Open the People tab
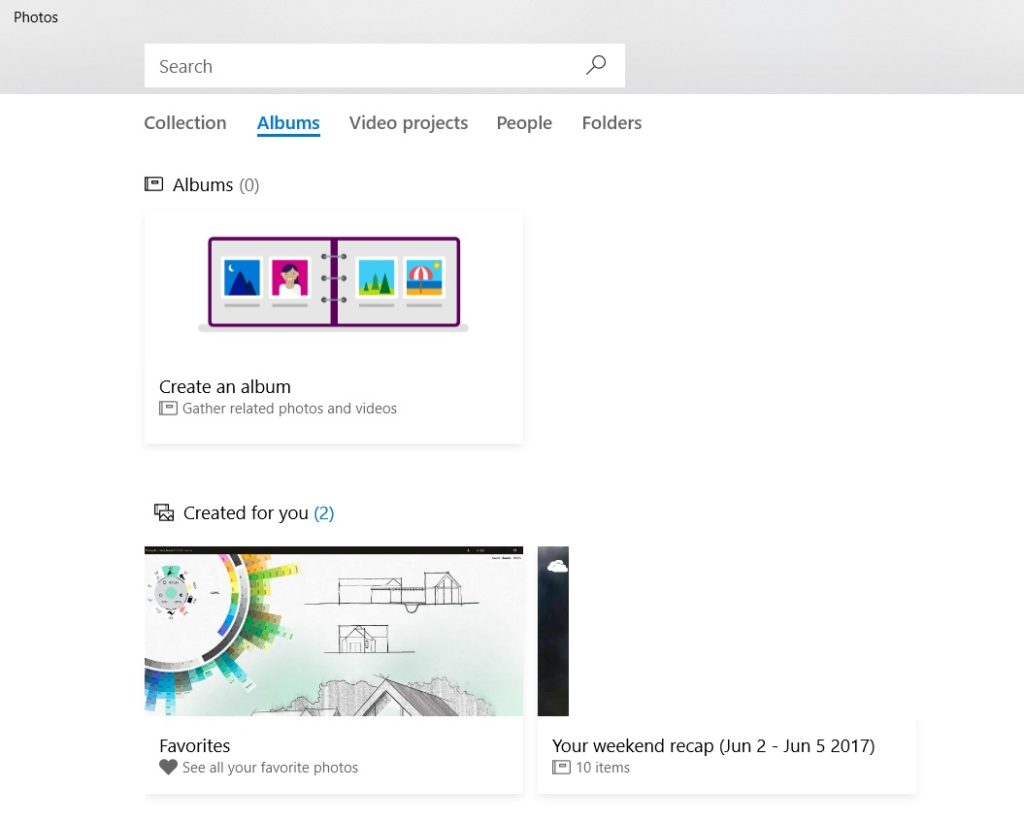This screenshot has height=822, width=1024. (524, 122)
